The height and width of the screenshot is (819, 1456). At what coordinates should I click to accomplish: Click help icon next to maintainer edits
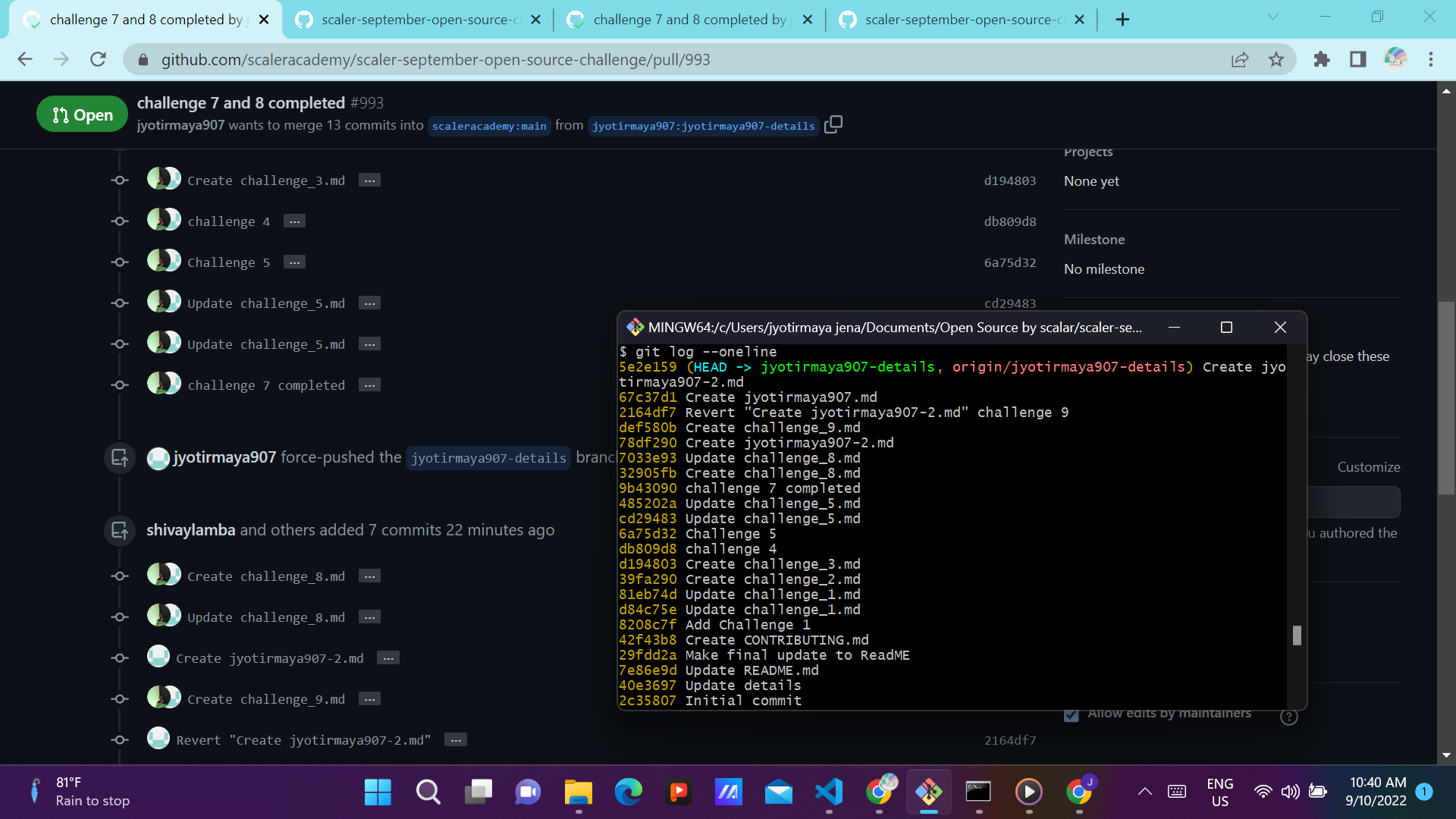coord(1288,717)
